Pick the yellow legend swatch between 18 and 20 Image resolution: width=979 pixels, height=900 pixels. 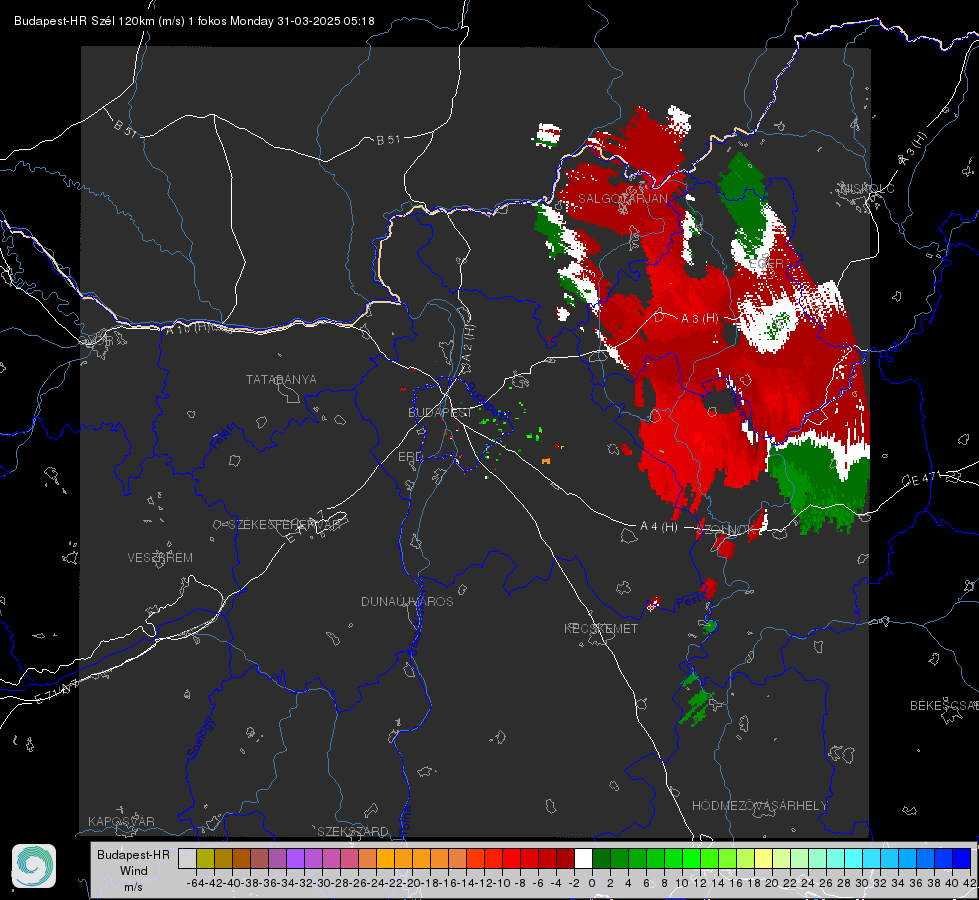pos(763,859)
